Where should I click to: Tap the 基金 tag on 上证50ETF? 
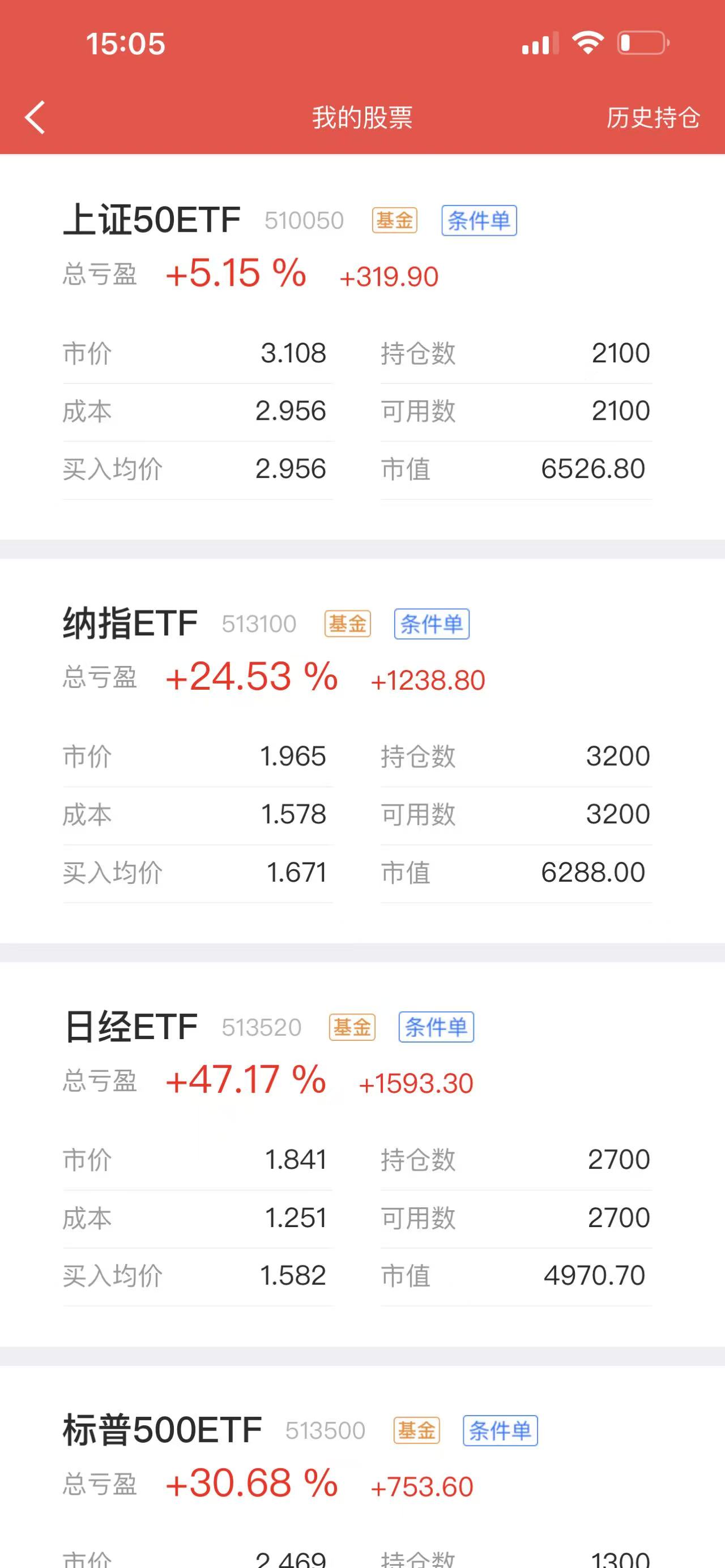coord(394,220)
